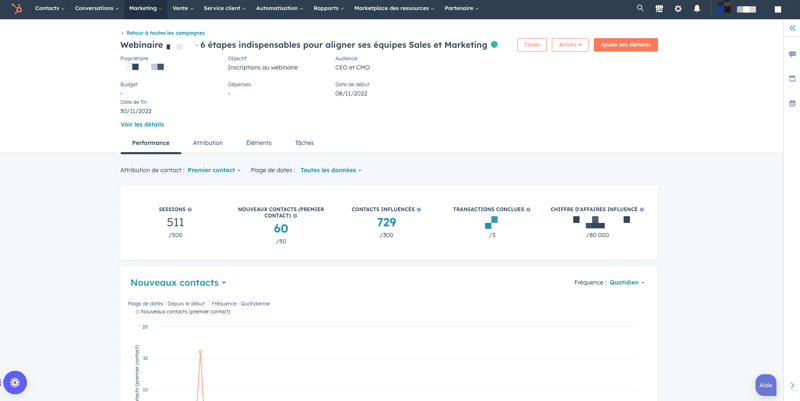Open the Rapports navigation menu
Screen dimensions: 800x401
pos(329,9)
